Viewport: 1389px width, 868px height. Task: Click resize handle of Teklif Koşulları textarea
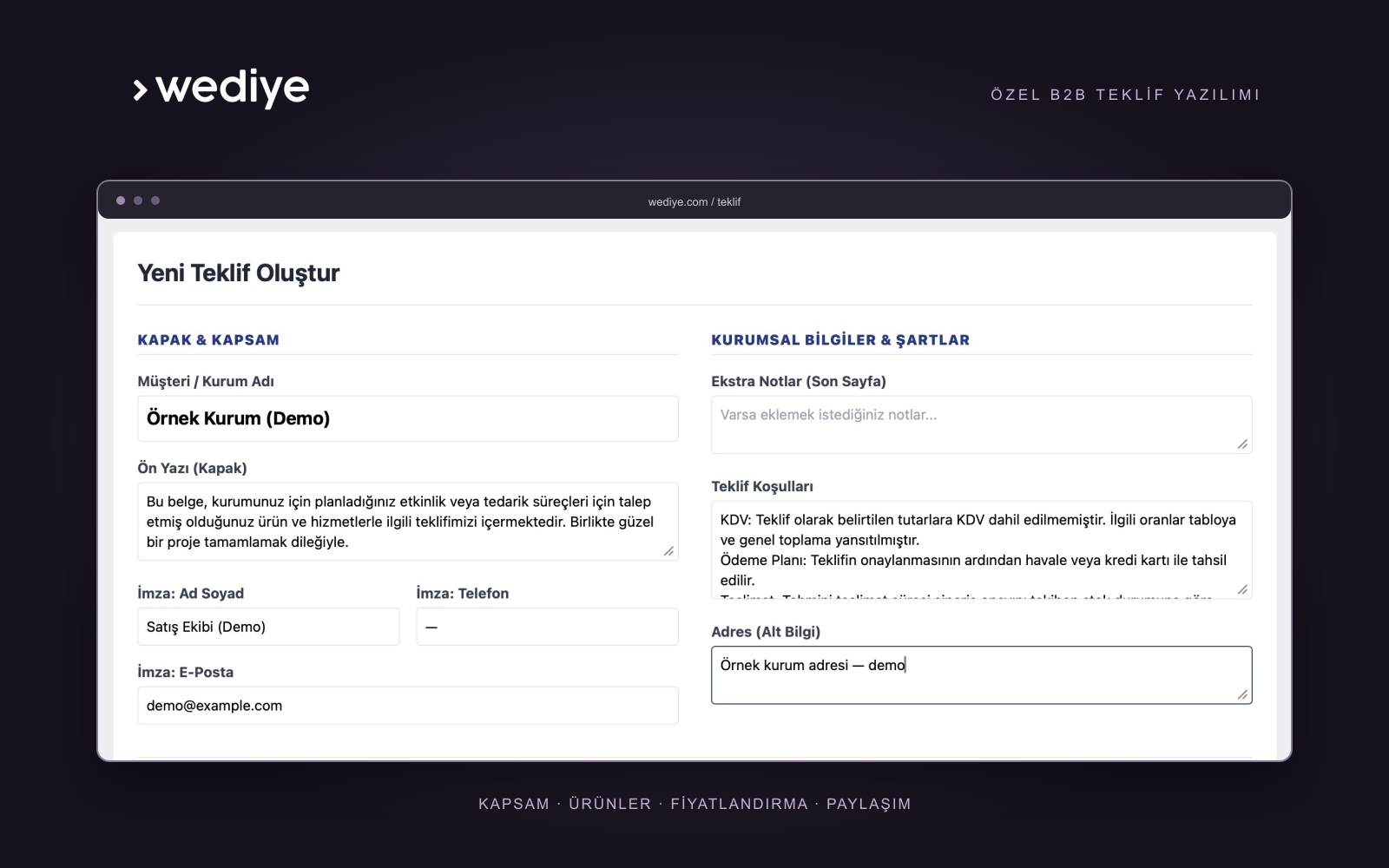tap(1242, 590)
